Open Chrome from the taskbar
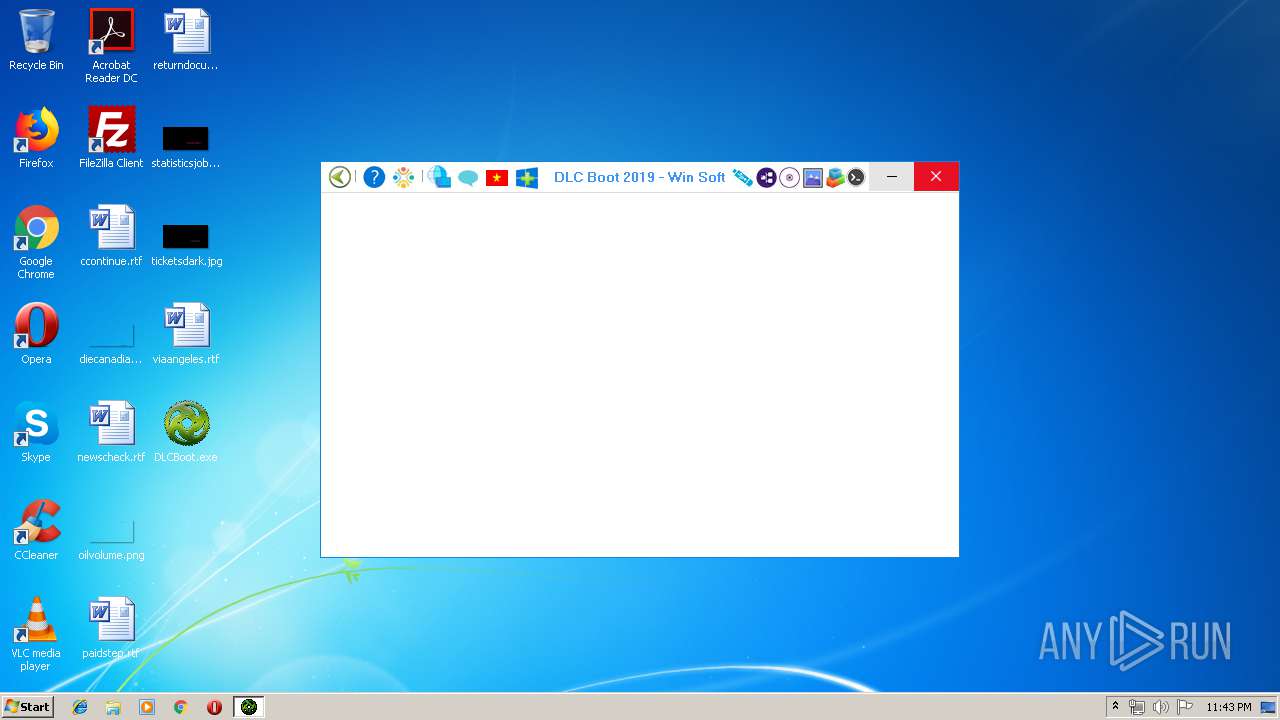The width and height of the screenshot is (1280, 720). (x=180, y=707)
